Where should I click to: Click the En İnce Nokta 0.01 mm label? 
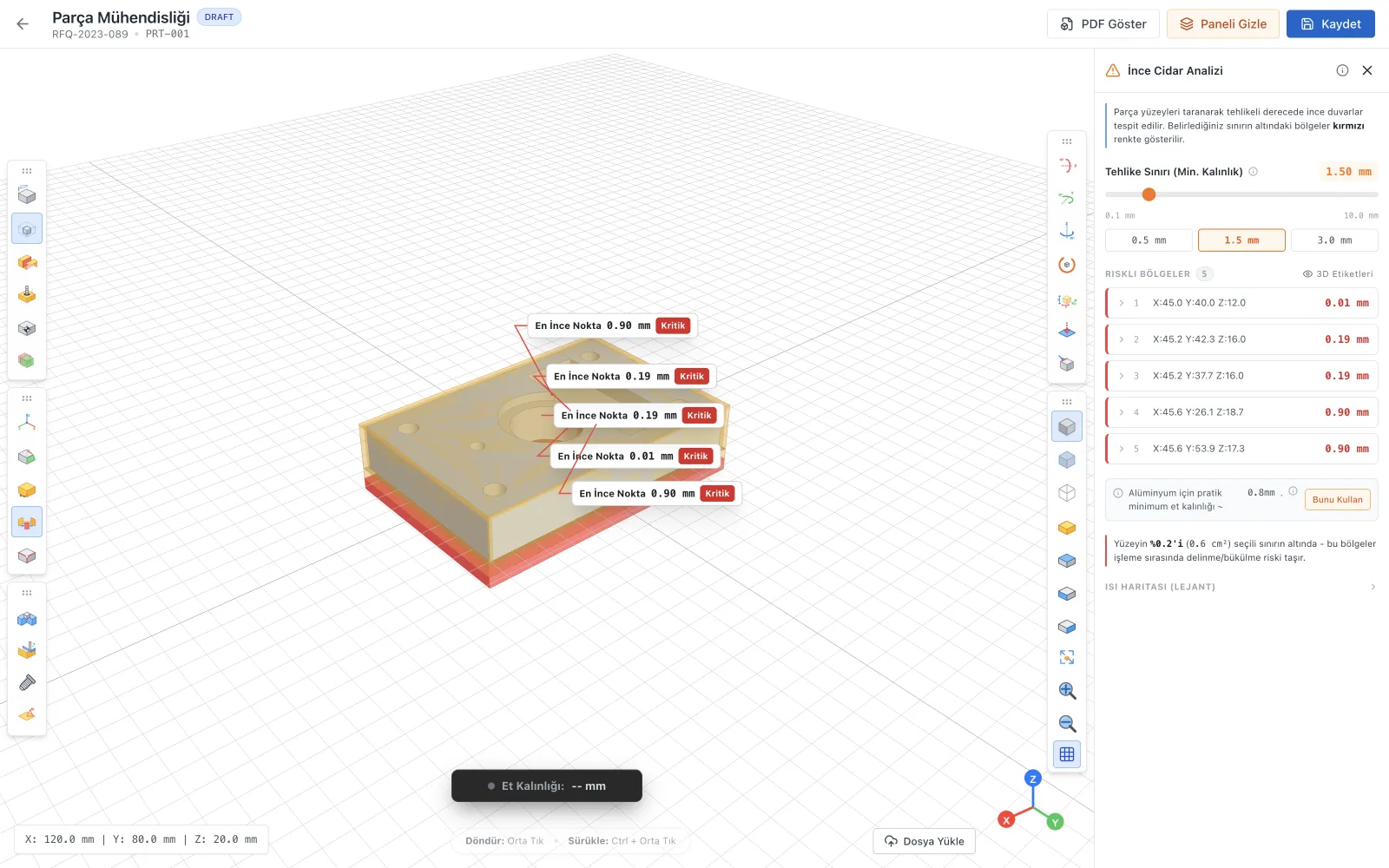[635, 457]
